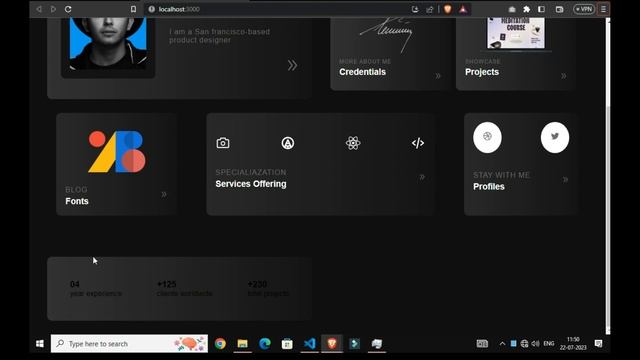
Task: Click the signature image on Credentials card
Action: [387, 34]
